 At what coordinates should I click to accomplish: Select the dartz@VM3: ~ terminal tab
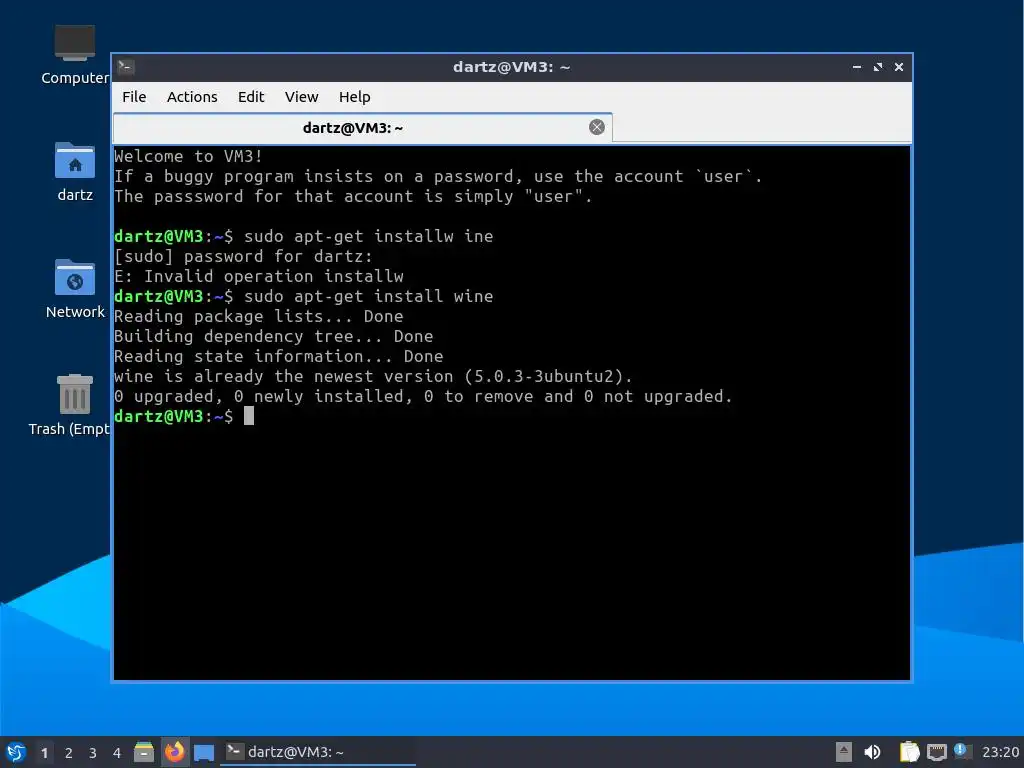click(362, 127)
